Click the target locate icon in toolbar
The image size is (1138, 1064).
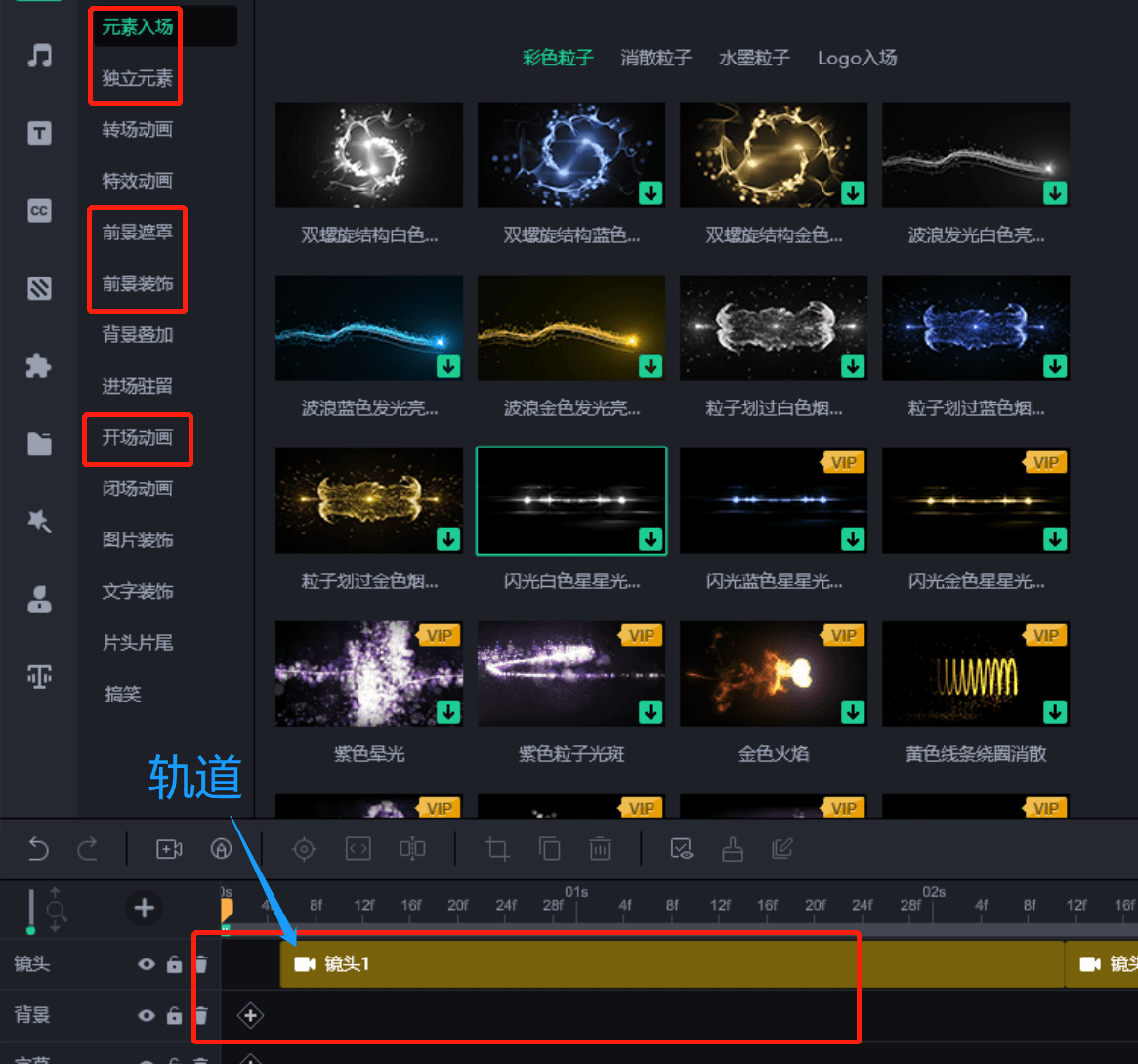304,848
